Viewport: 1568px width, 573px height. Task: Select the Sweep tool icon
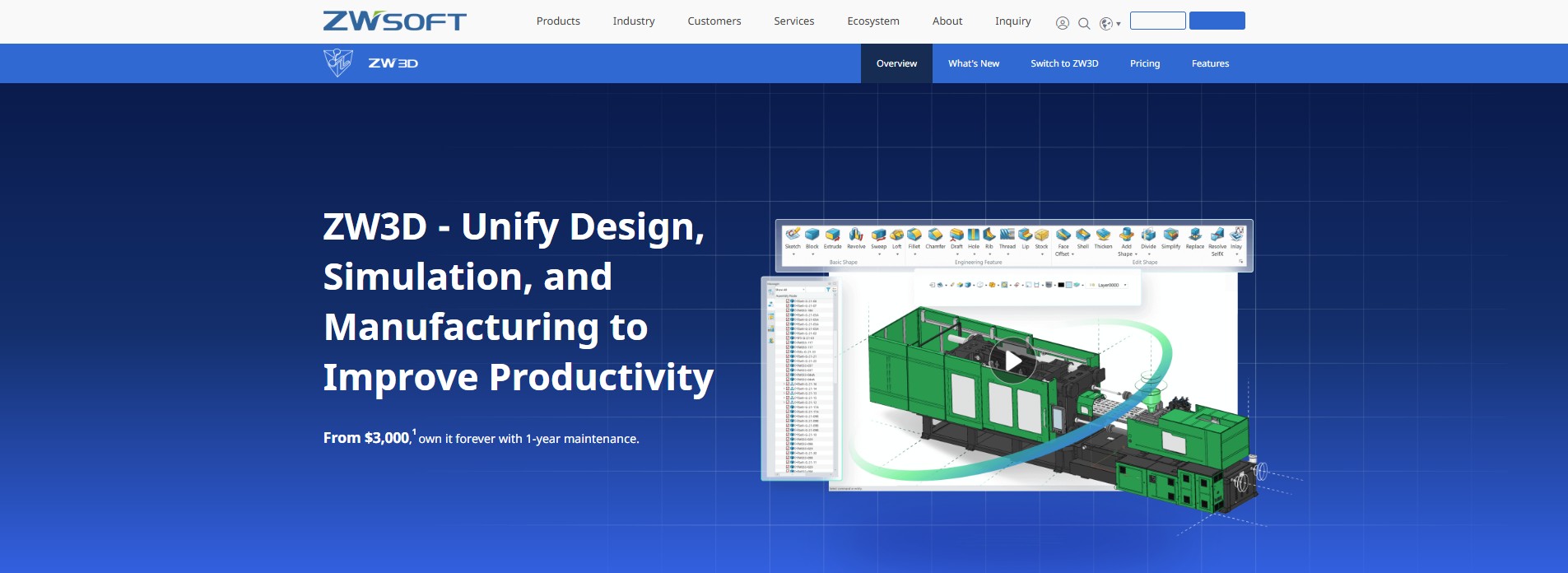tap(879, 235)
